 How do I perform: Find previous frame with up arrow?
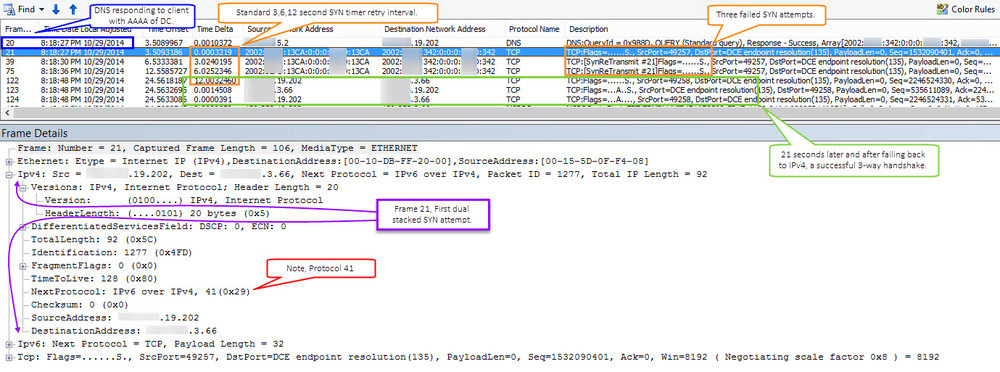point(73,9)
